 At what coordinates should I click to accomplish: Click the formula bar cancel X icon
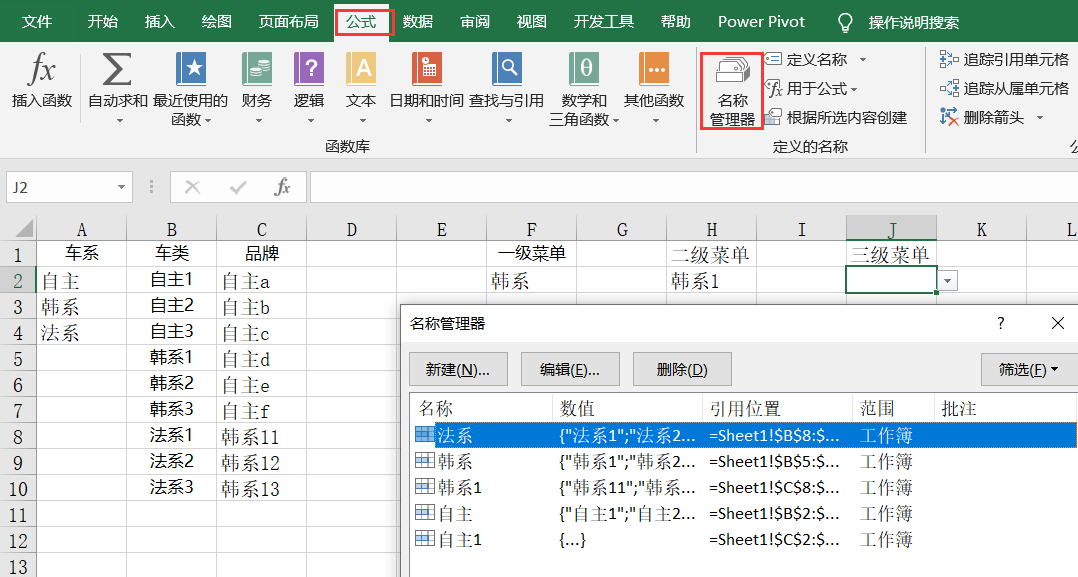click(x=192, y=187)
